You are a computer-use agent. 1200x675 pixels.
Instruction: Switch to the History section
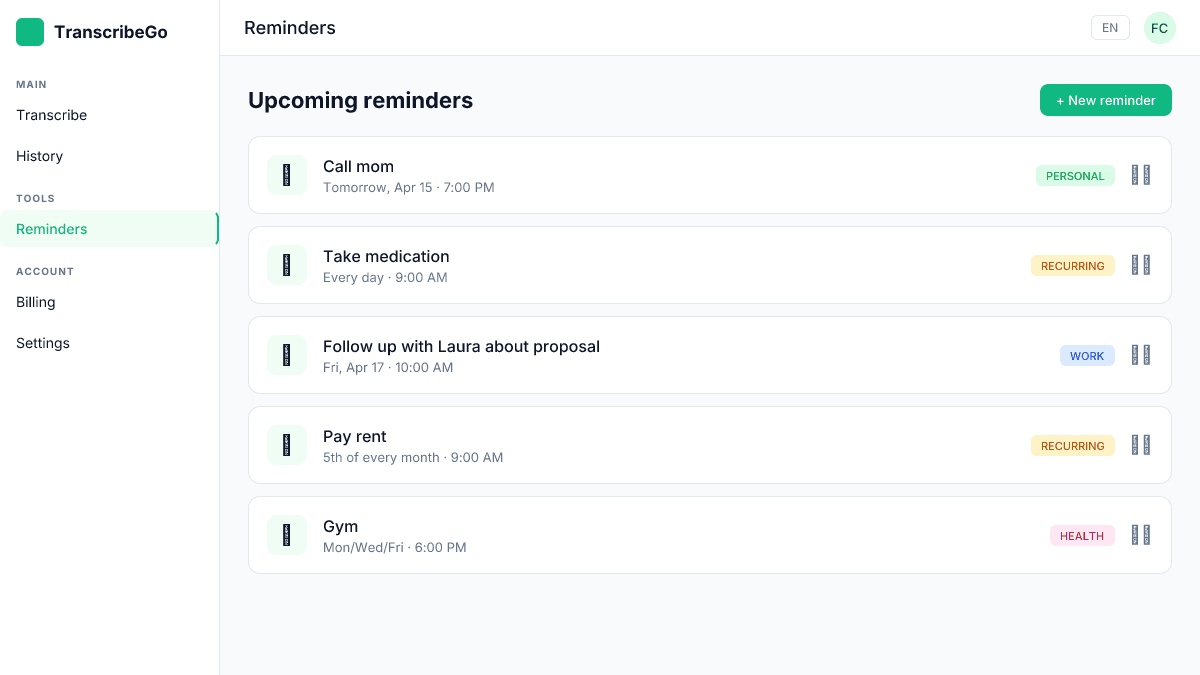click(x=39, y=156)
